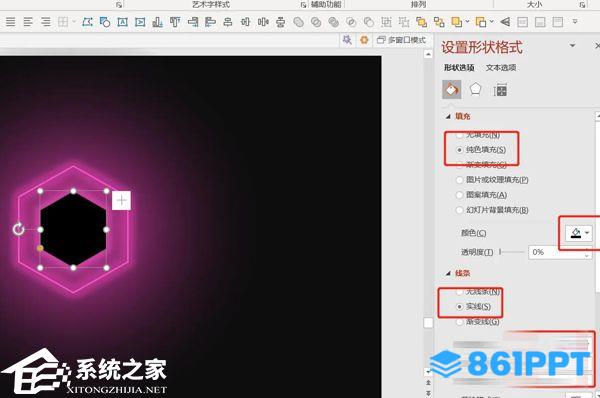Open the Fill & Line paint bucket tab
Screen dimensions: 600x398
452,90
